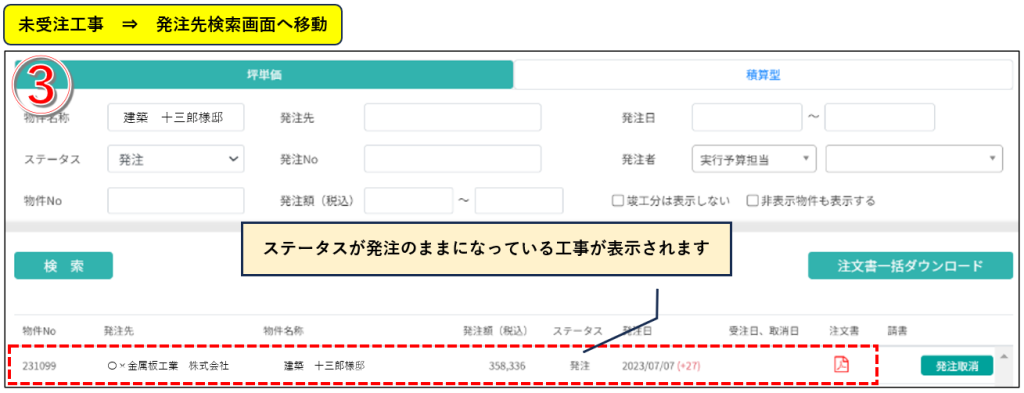Open the ステータス dropdown showing 発注
This screenshot has height=393, width=1024.
pos(176,159)
